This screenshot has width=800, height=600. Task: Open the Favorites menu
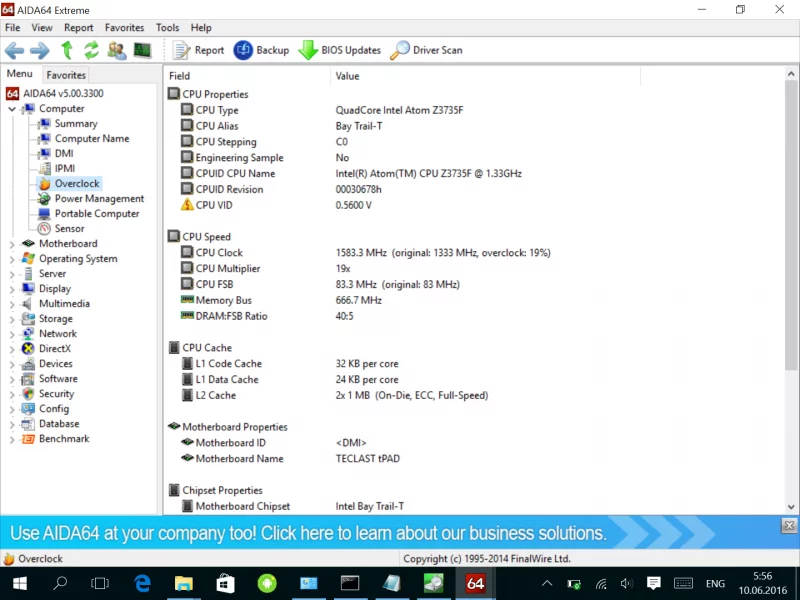click(x=124, y=28)
